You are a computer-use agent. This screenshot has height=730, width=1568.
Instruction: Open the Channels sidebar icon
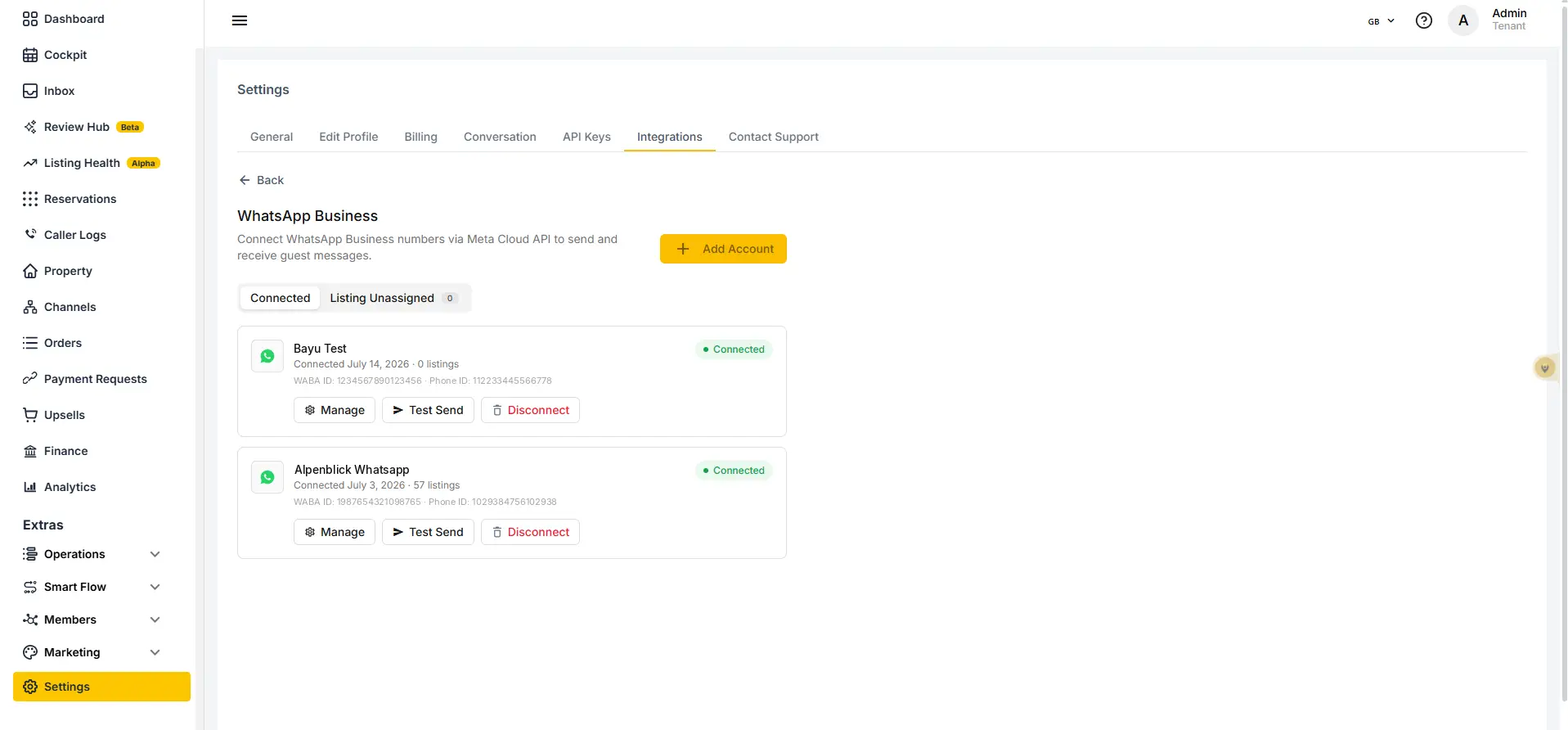point(30,307)
